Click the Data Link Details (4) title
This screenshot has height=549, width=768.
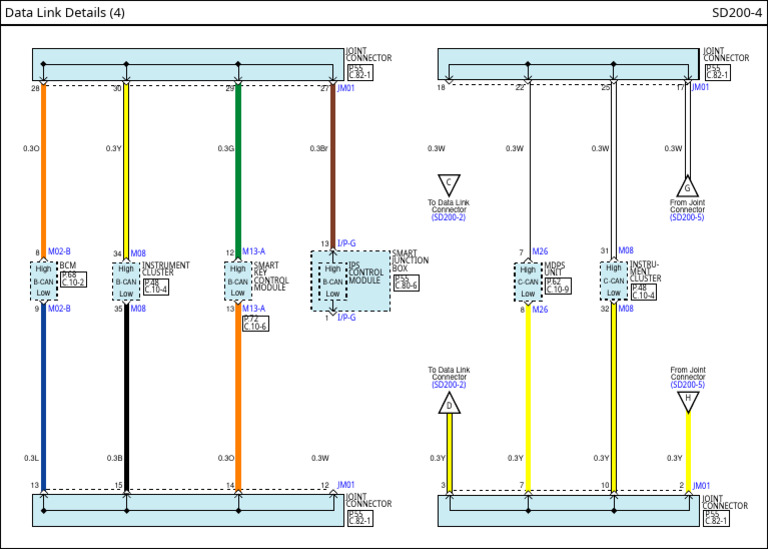[65, 13]
